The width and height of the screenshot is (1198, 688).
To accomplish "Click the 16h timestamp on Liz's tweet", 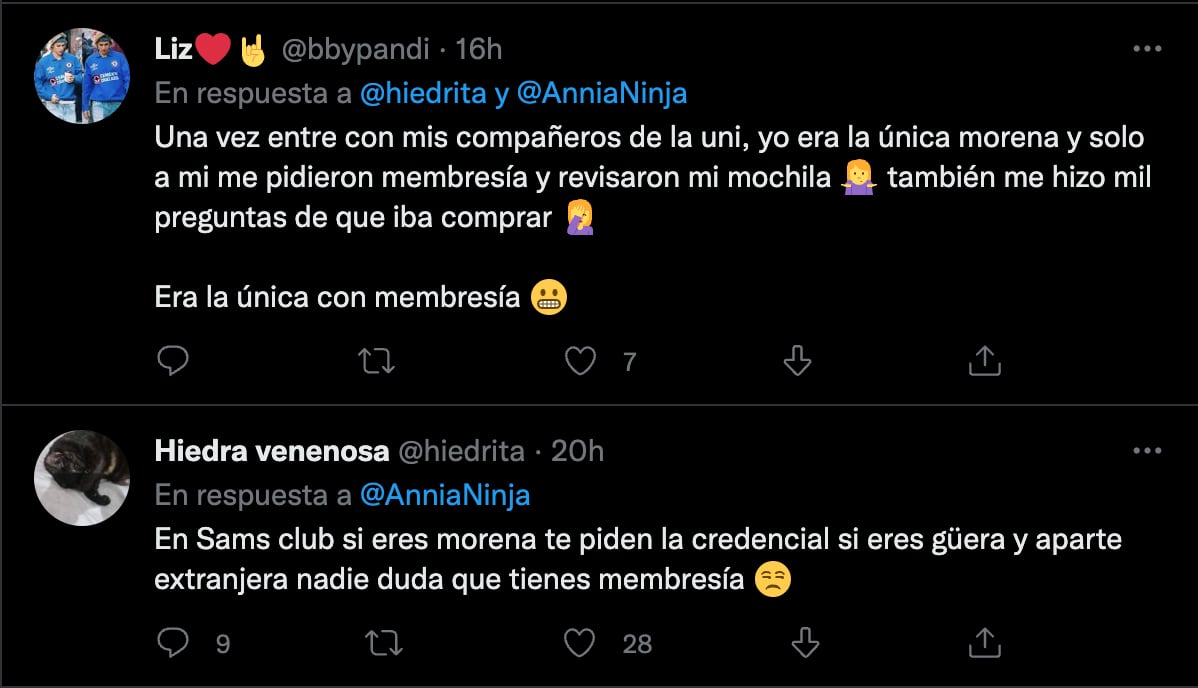I will click(478, 48).
